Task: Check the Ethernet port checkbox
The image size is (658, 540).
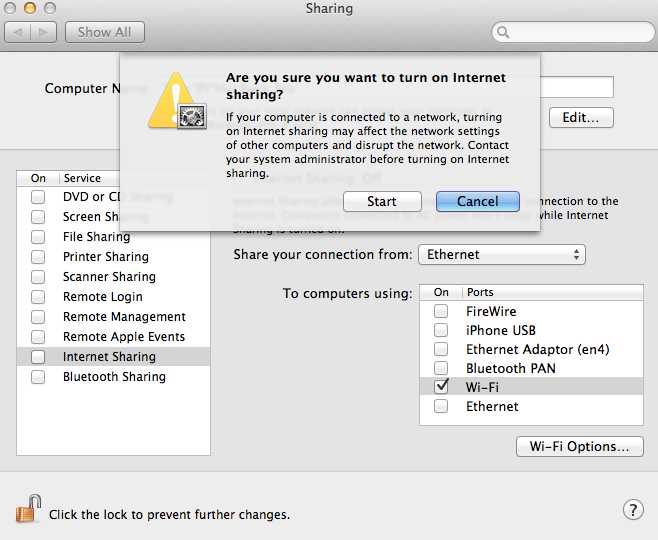Action: [x=441, y=406]
